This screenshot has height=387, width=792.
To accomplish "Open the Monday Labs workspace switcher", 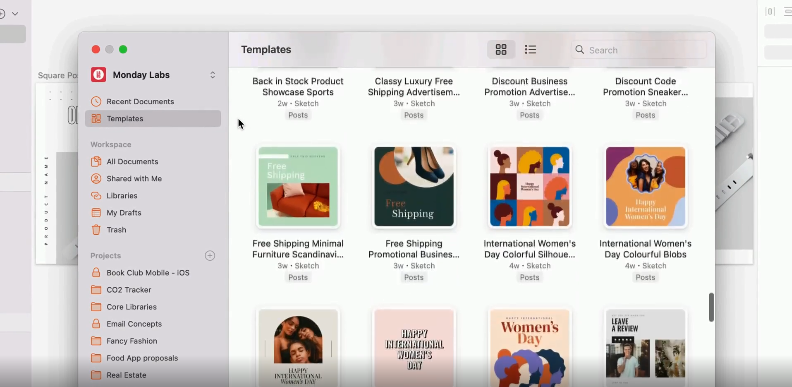I will click(213, 75).
